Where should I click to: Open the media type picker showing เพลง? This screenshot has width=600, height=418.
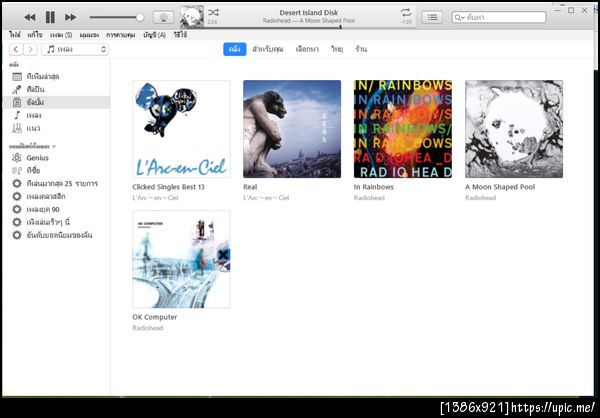[75, 49]
